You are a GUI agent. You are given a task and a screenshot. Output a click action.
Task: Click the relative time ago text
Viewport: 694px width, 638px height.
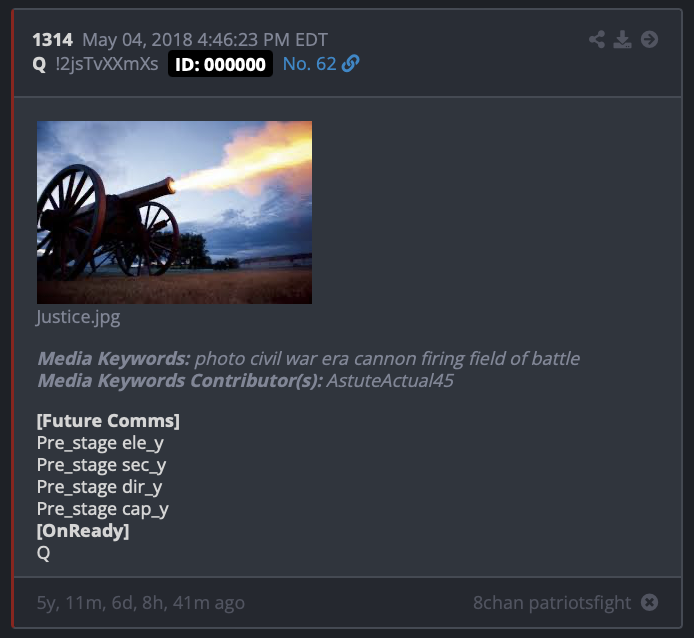click(141, 603)
